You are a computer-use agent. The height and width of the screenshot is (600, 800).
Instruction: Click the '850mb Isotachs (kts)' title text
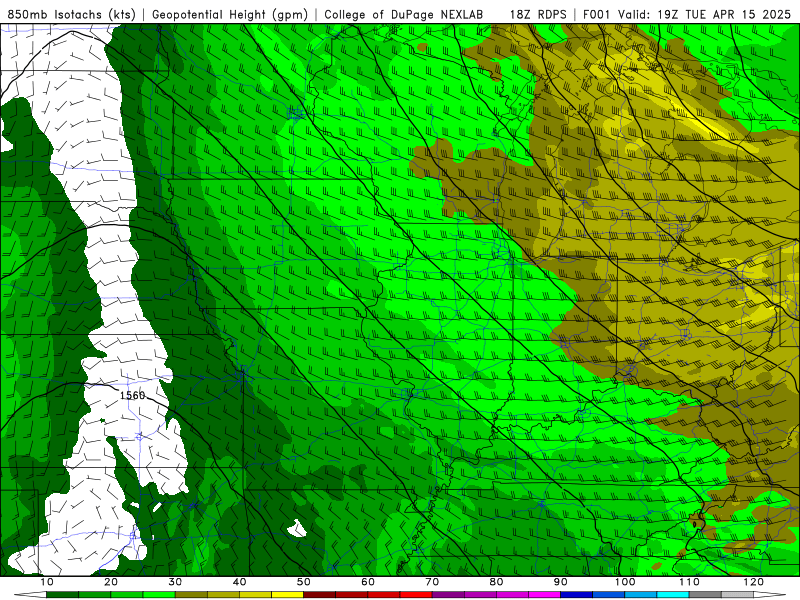(71, 15)
